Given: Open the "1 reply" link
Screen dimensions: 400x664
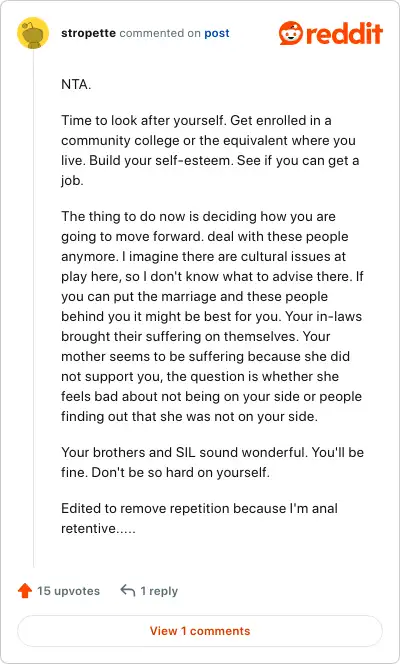Looking at the screenshot, I should point(159,591).
